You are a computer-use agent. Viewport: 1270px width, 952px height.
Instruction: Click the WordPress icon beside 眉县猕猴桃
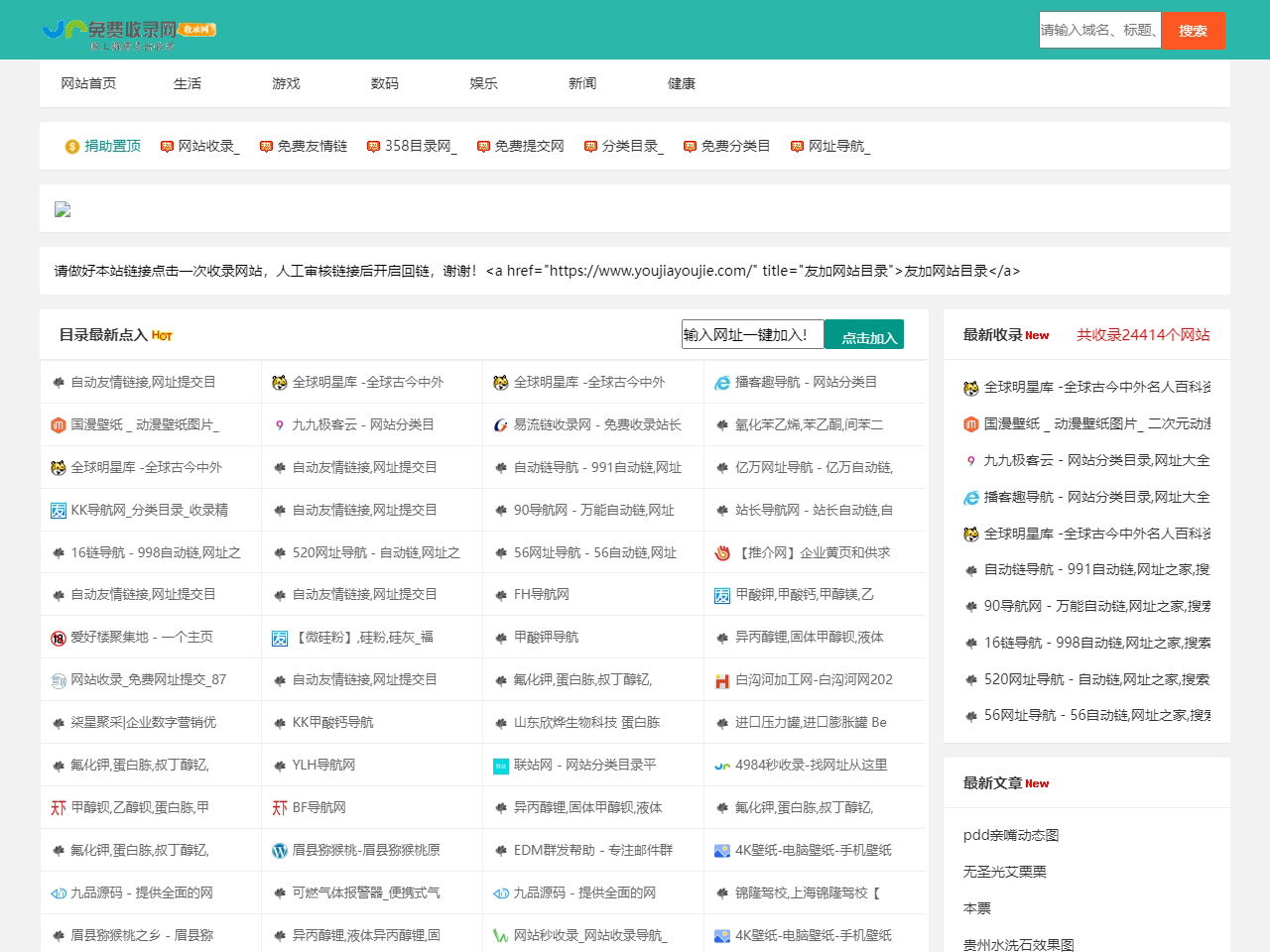tap(280, 851)
